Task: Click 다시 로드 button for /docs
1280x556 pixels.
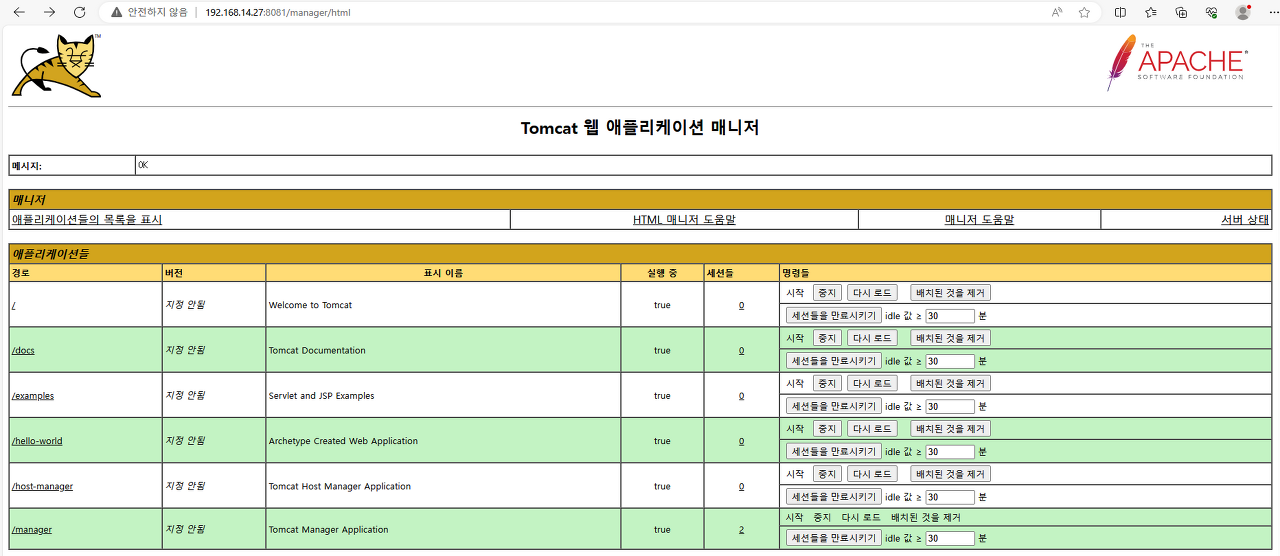Action: pos(872,338)
